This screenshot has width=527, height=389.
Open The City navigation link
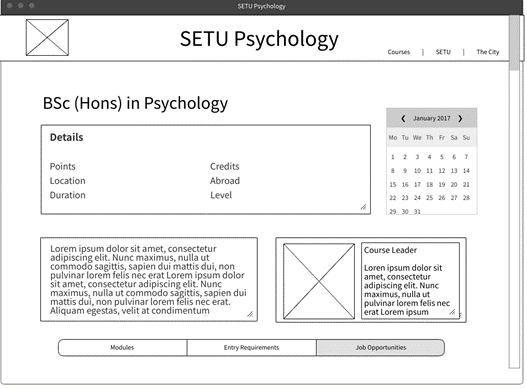point(488,52)
